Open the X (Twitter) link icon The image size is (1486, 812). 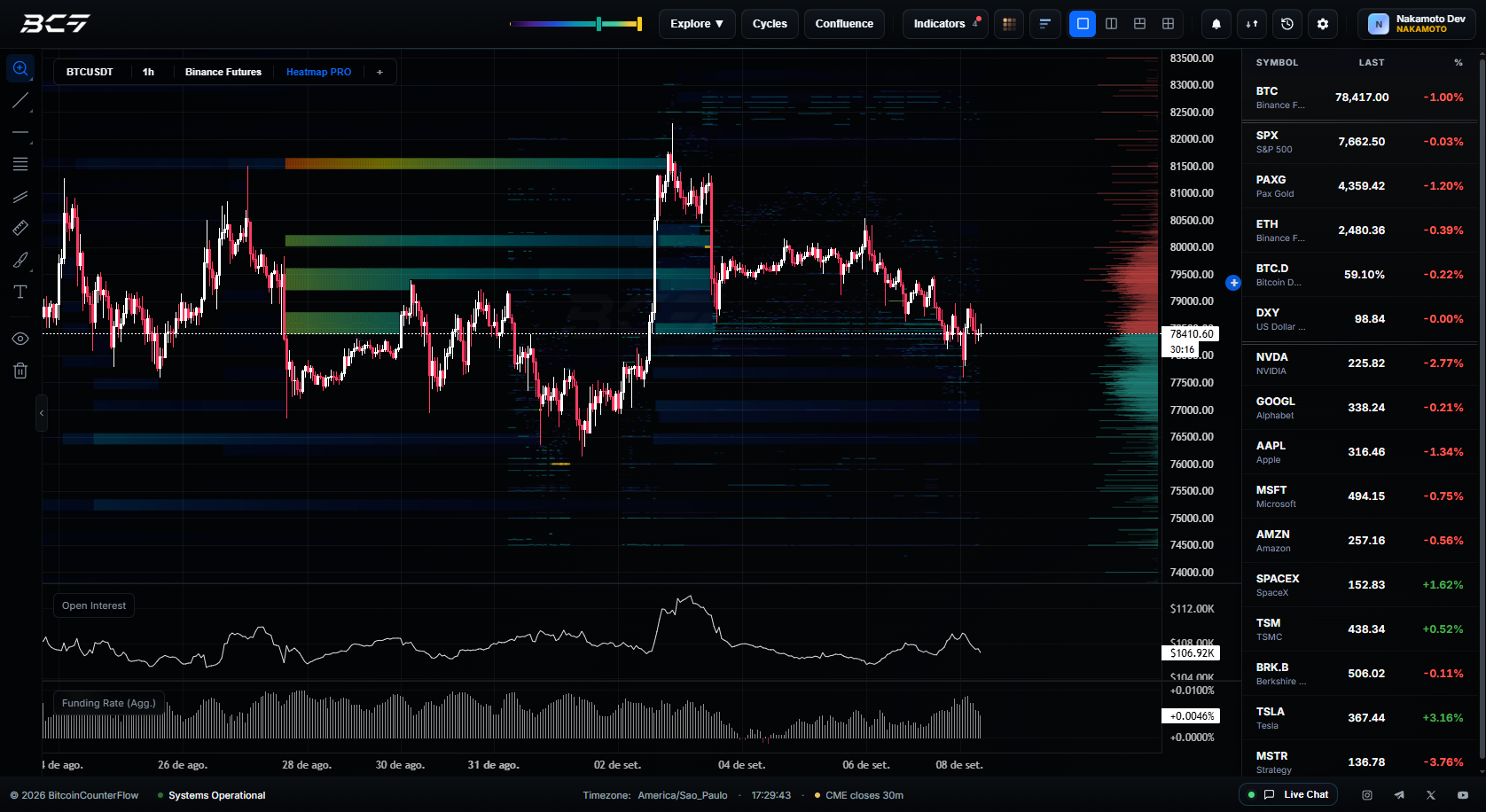pyautogui.click(x=1431, y=795)
